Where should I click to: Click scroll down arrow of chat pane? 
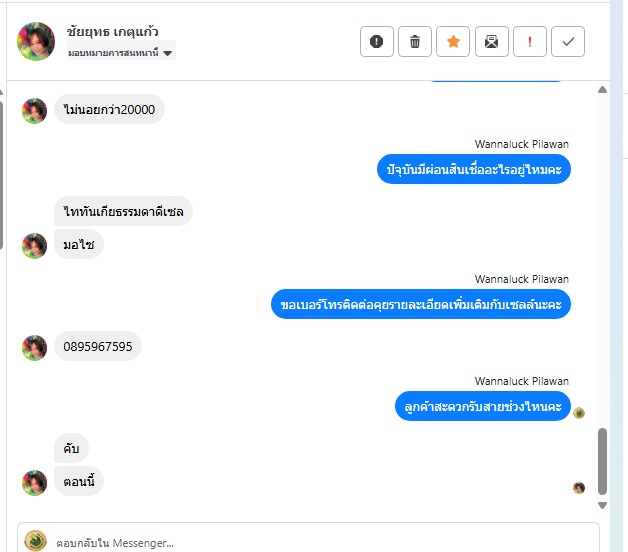[602, 506]
